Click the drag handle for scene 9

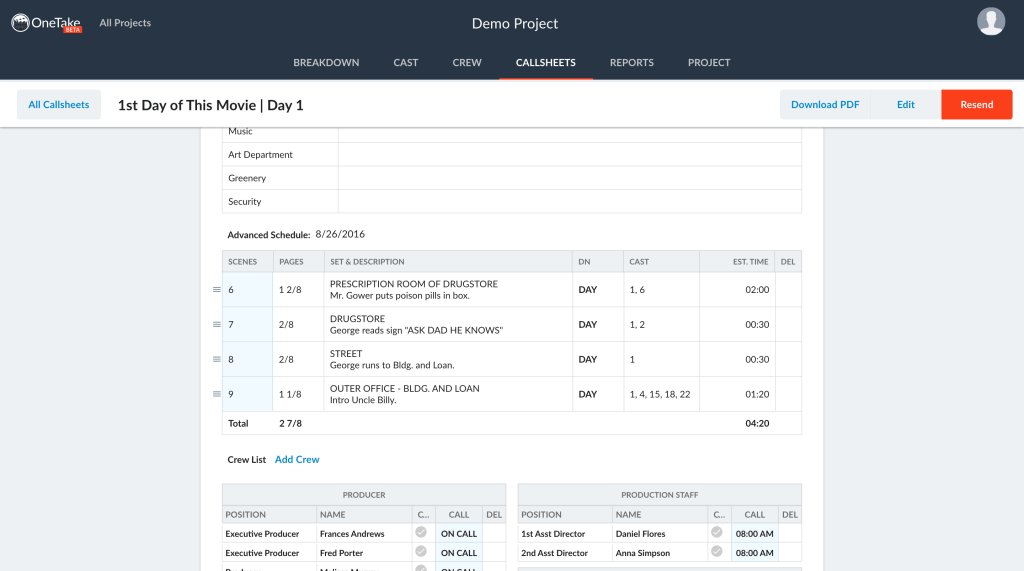pos(217,394)
